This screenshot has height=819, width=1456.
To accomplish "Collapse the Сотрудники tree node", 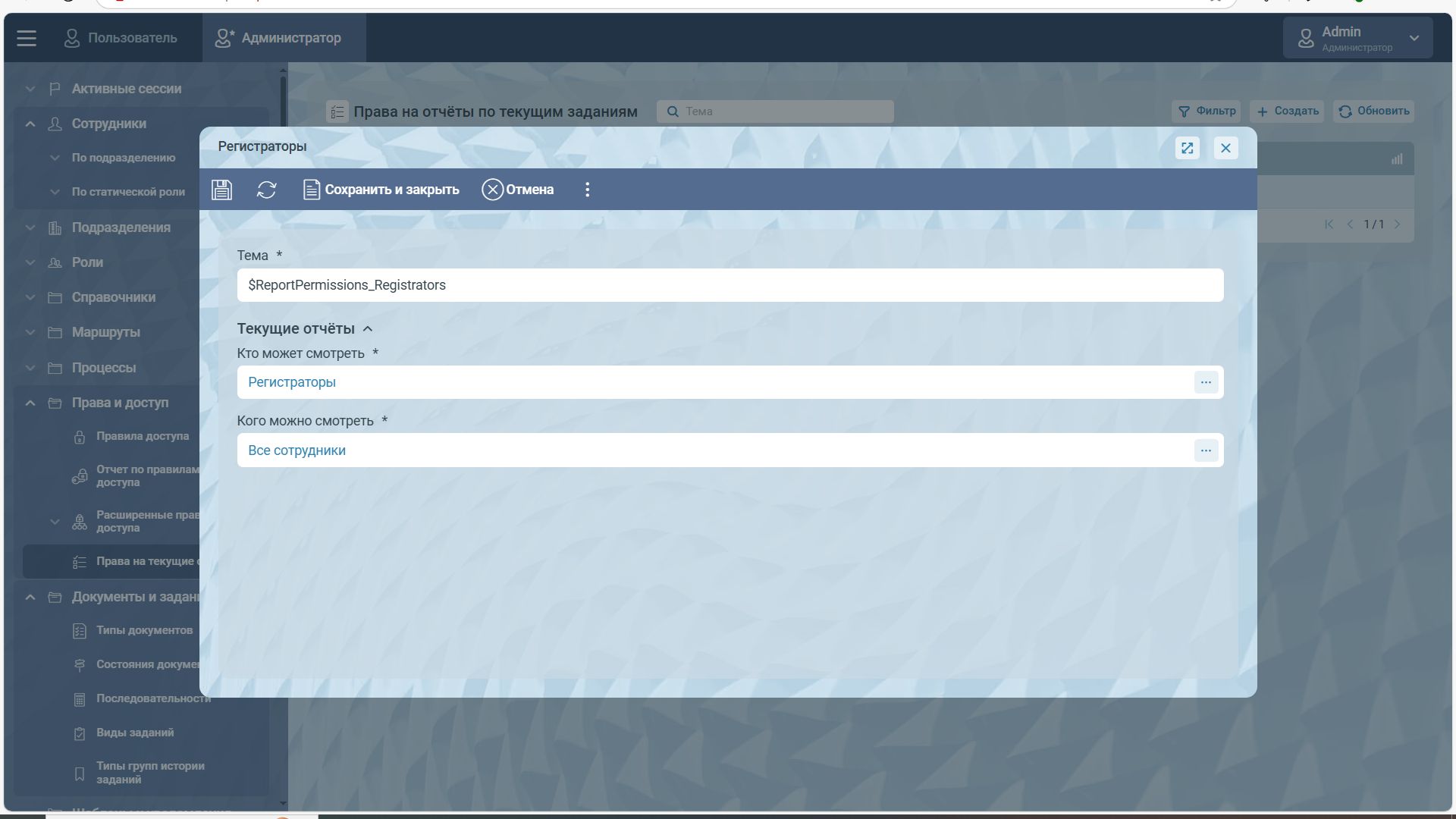I will click(30, 124).
